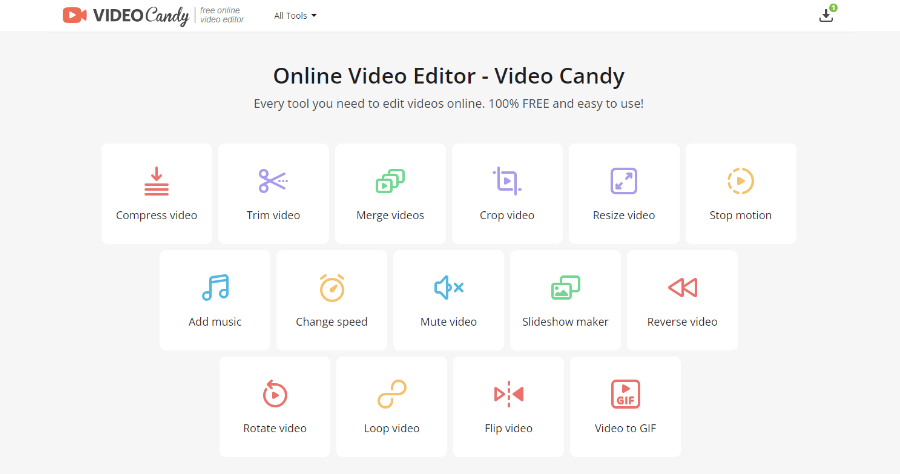Click the Flip video mirror icon
This screenshot has height=474, width=900.
click(509, 394)
